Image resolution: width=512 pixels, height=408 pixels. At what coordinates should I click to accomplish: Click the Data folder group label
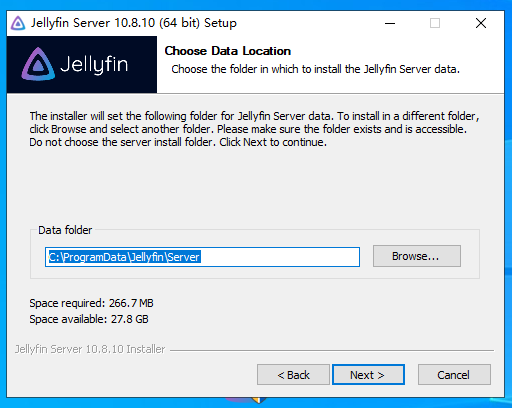click(65, 230)
